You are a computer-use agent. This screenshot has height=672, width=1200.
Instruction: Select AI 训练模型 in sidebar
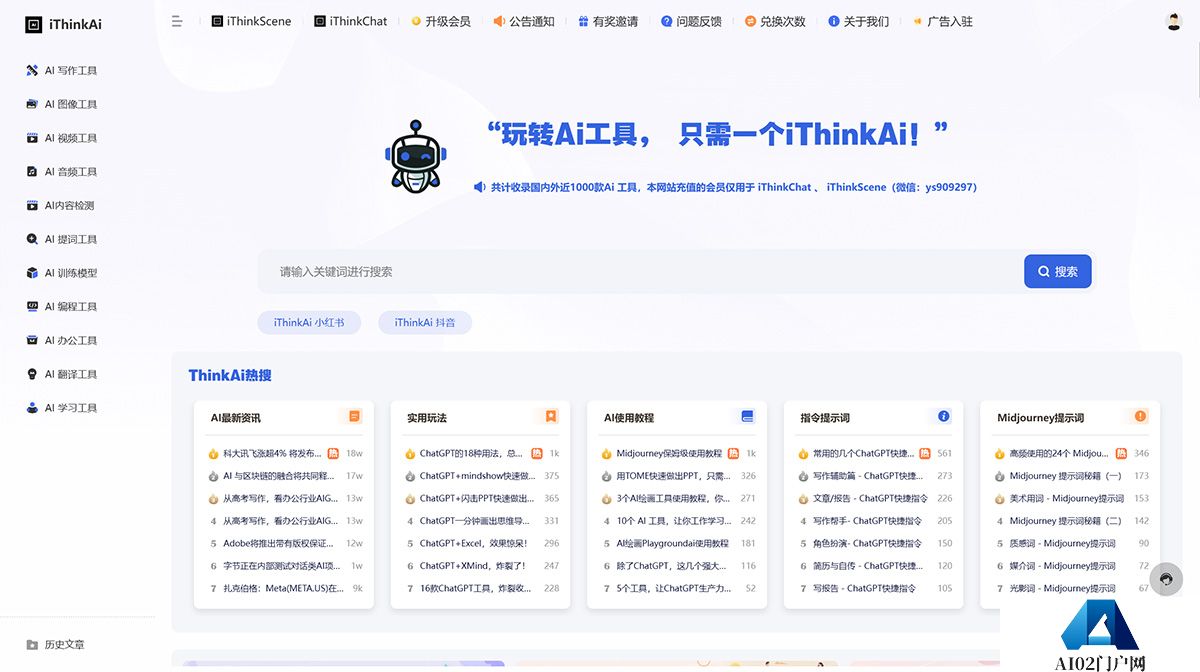point(63,273)
